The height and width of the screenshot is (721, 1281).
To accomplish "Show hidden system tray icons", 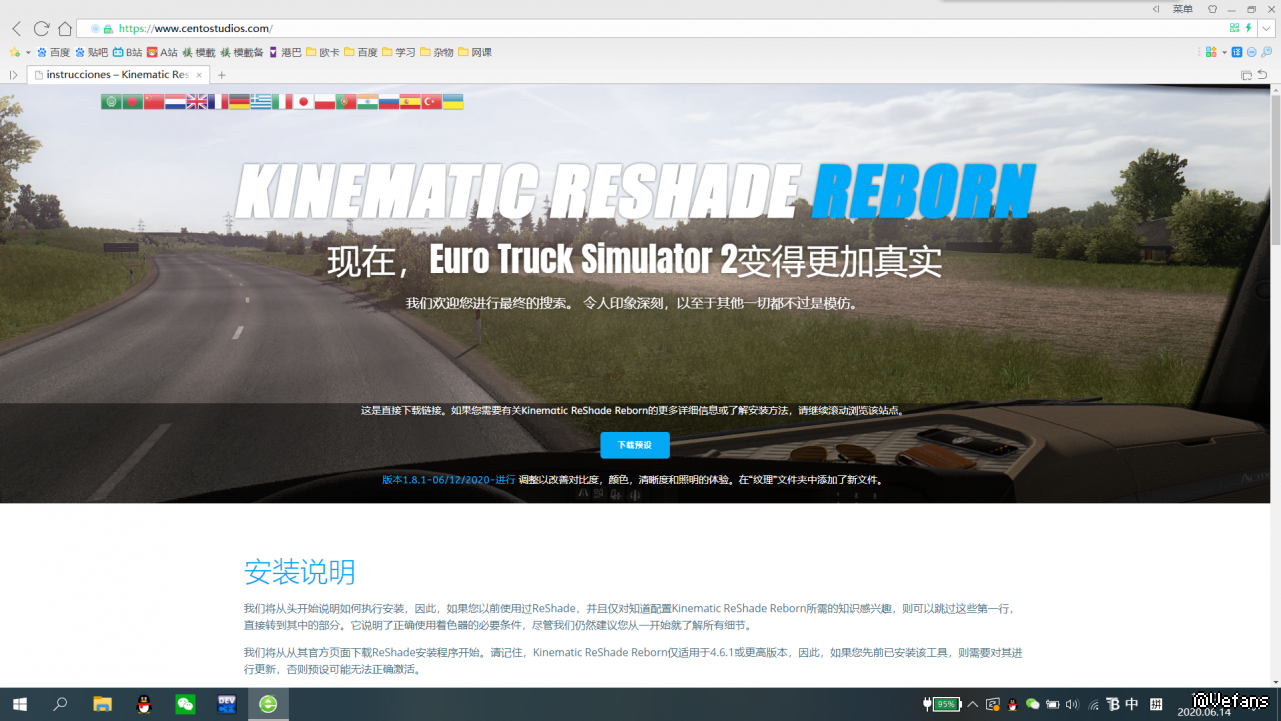I will pos(973,704).
